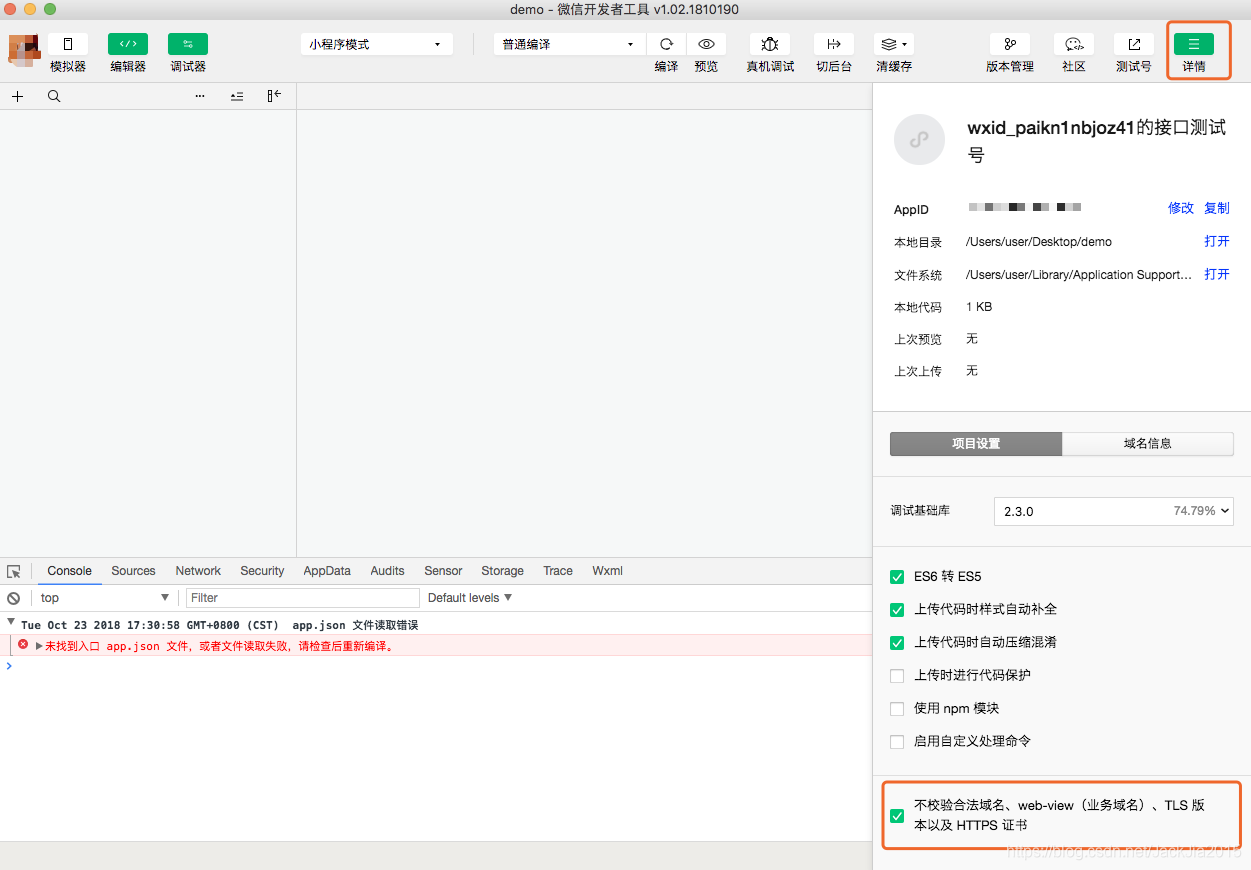Screen dimensions: 1251x870
Task: Switch to the Sources tab
Action: point(134,571)
